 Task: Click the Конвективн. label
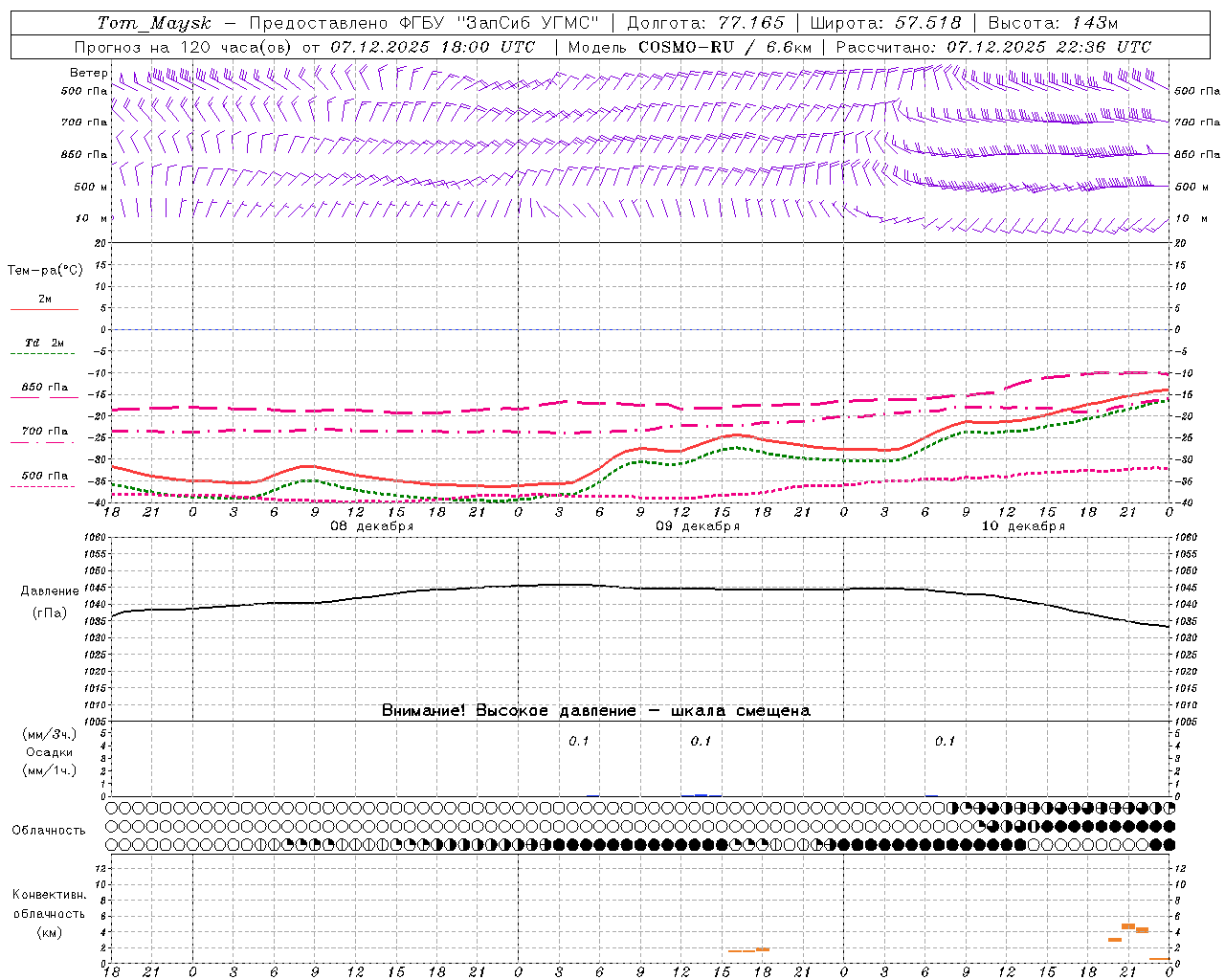coord(49,895)
